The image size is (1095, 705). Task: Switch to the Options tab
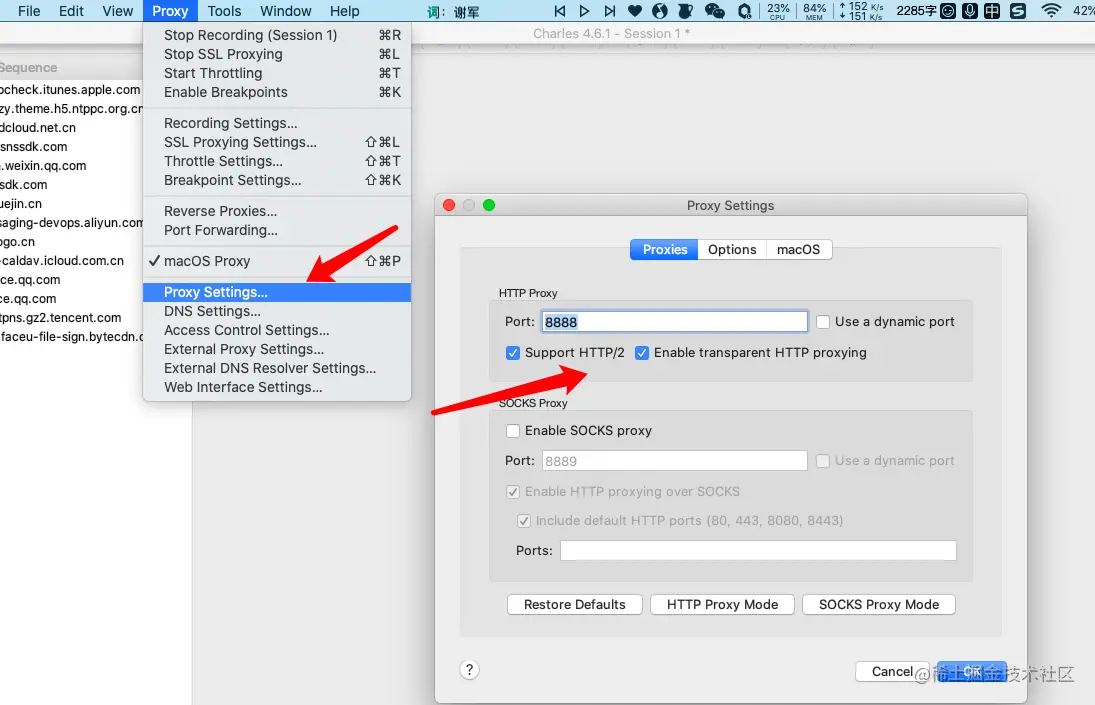coord(732,249)
